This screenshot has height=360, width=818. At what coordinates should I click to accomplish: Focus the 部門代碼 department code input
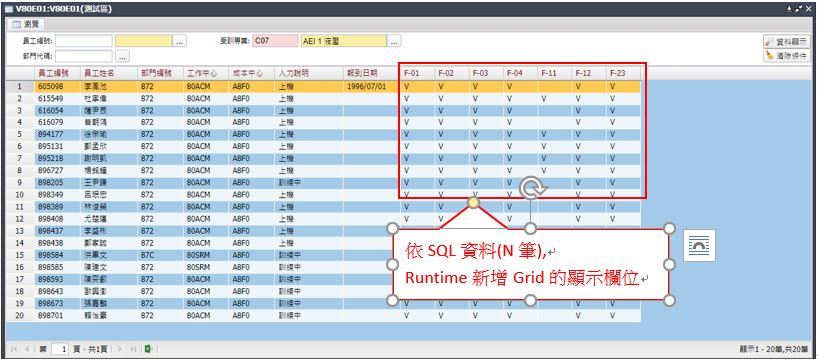click(83, 56)
